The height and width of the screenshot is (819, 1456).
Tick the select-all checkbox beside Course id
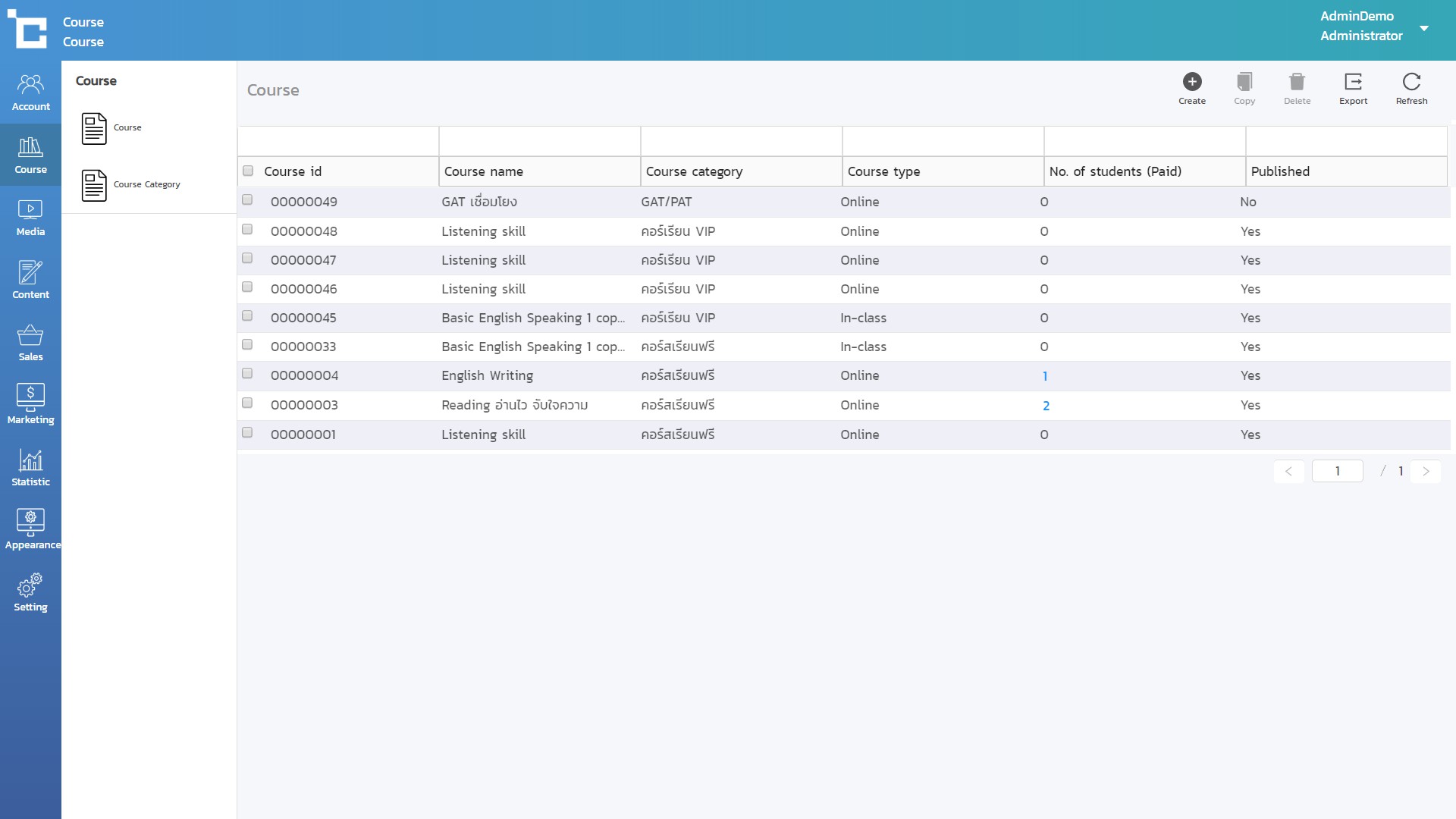coord(248,171)
